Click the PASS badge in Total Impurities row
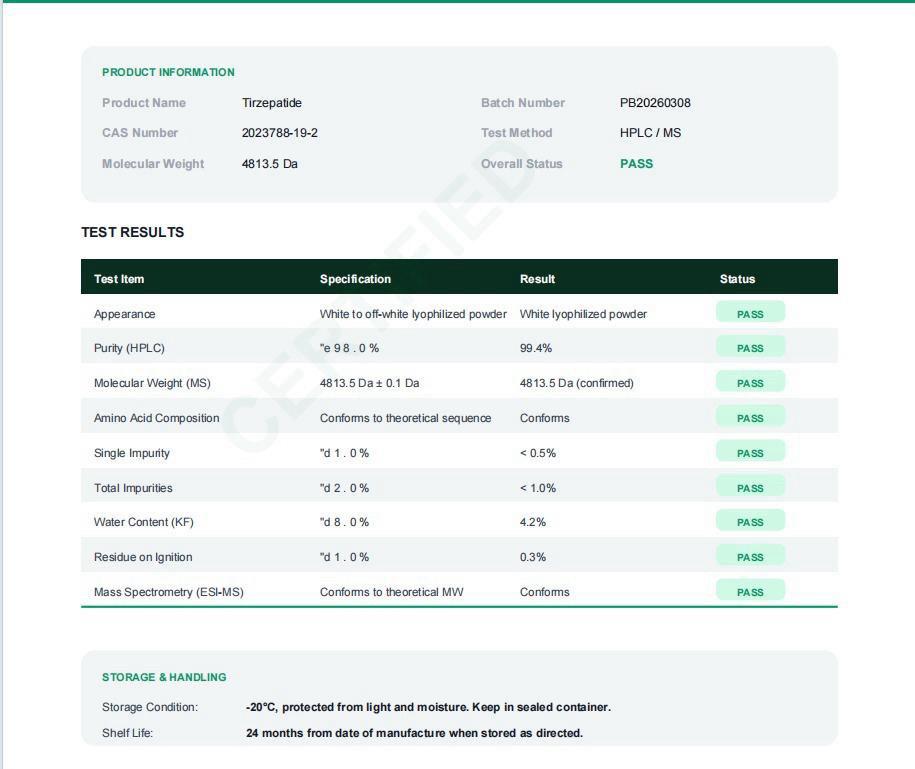Viewport: 915px width, 769px height. pos(750,487)
